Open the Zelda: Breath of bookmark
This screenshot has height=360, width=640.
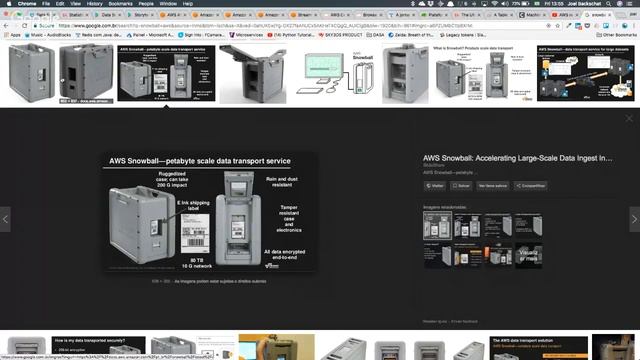(x=411, y=35)
